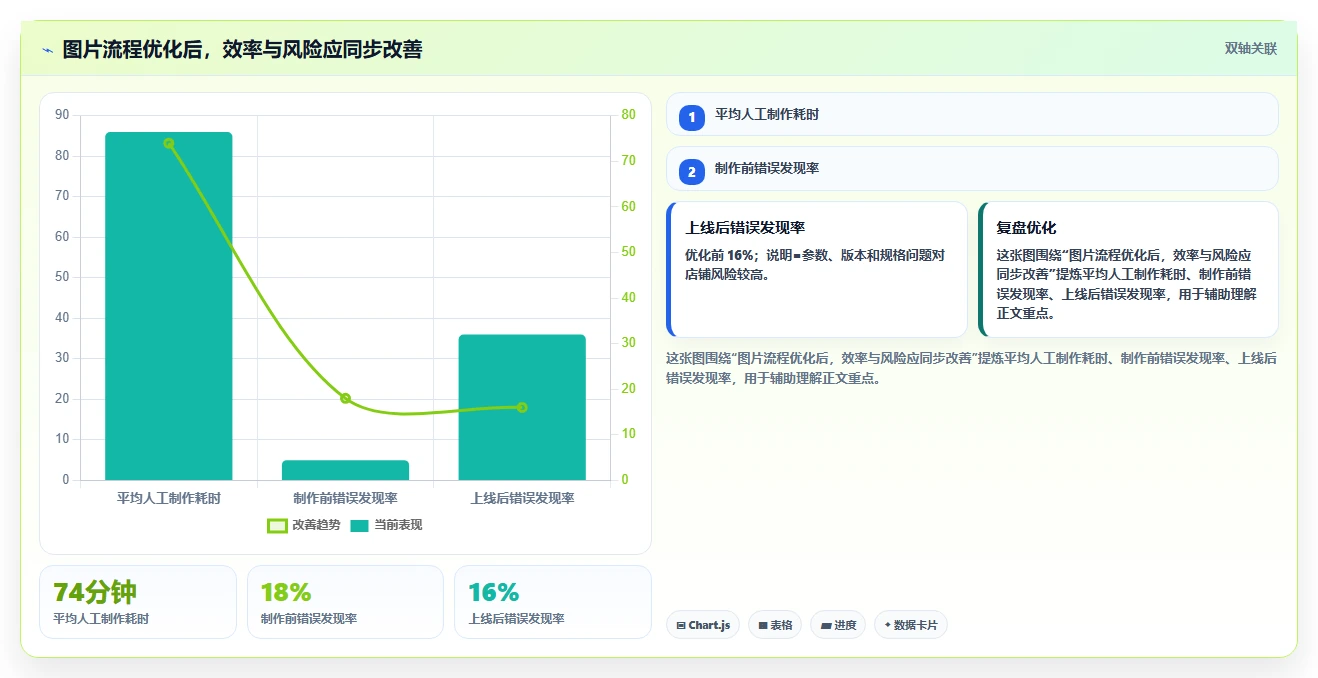Click the 上线后错误发现率 bar
Viewport: 1318px width, 678px height.
tap(522, 407)
